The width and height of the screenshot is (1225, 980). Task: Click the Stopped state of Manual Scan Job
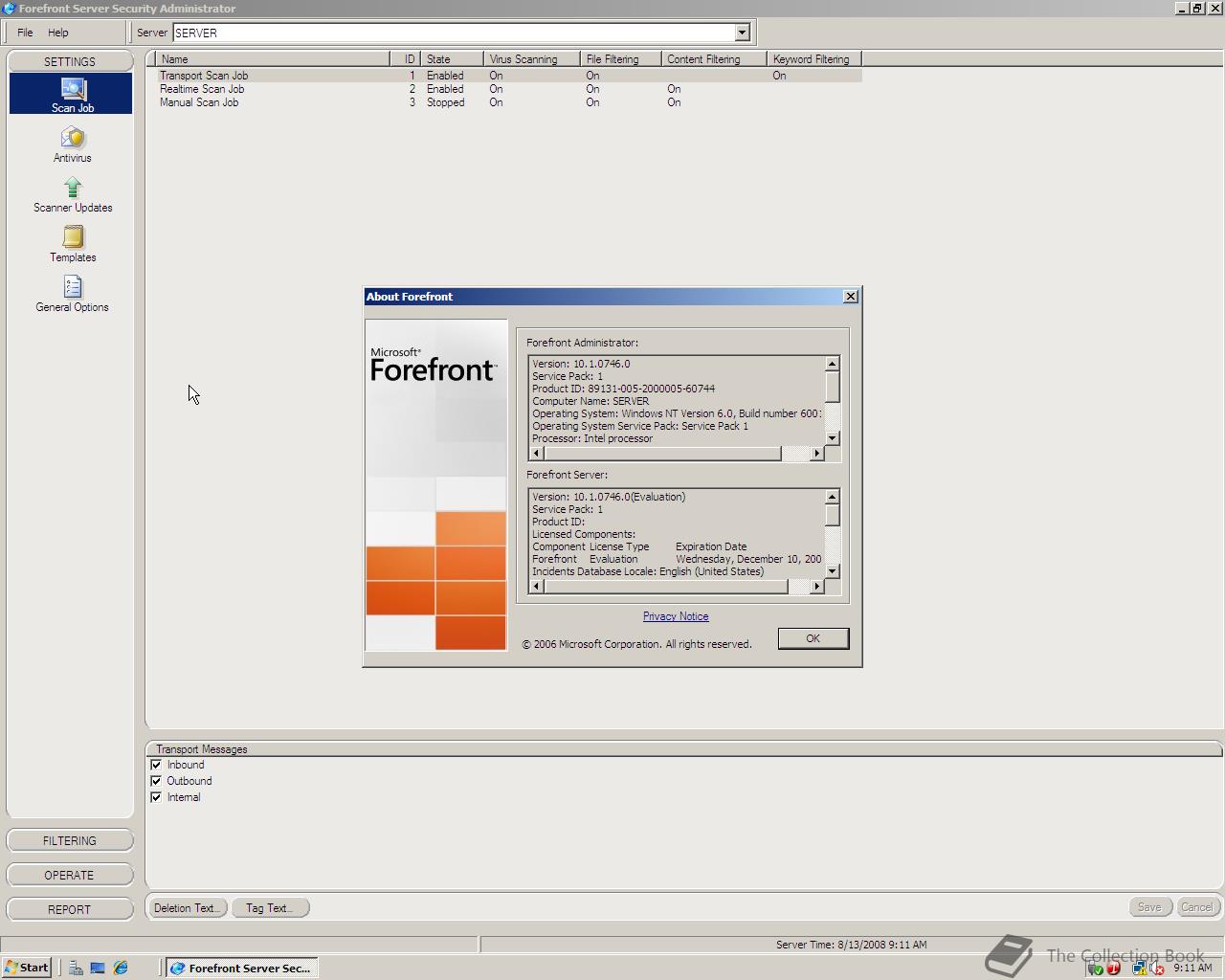point(446,102)
